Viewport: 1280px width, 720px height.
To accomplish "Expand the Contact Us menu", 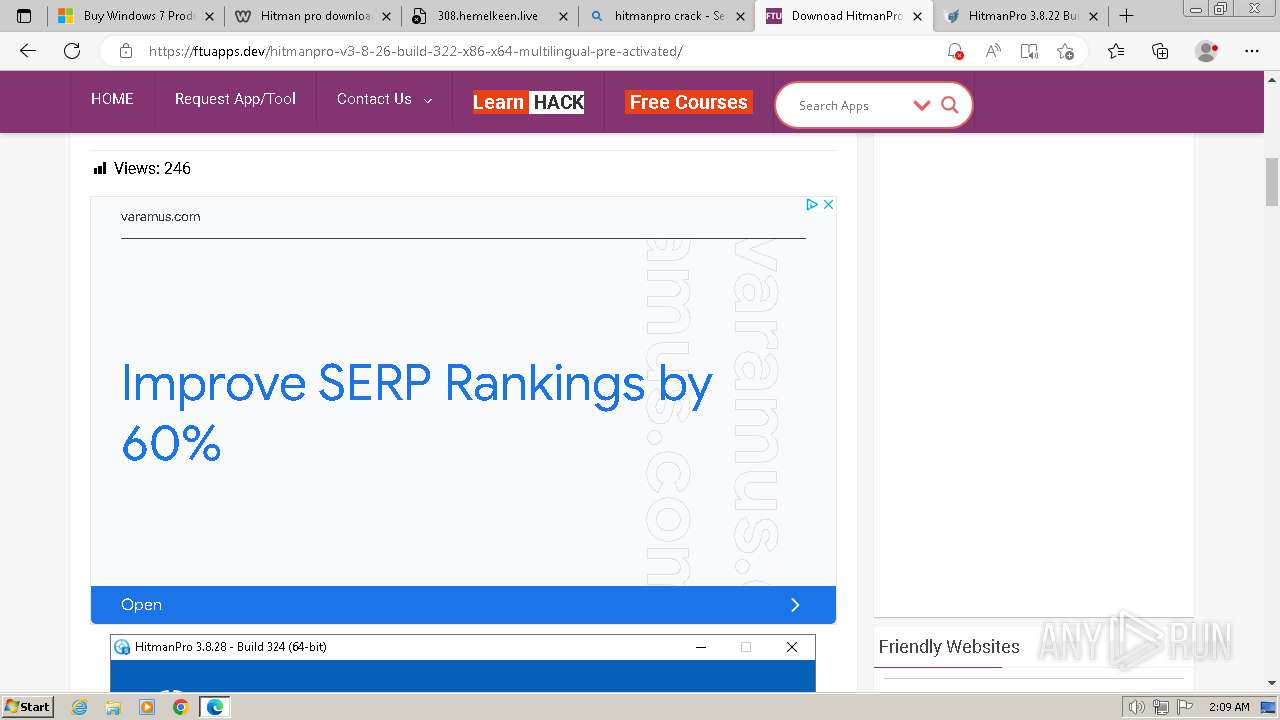I will pyautogui.click(x=384, y=99).
